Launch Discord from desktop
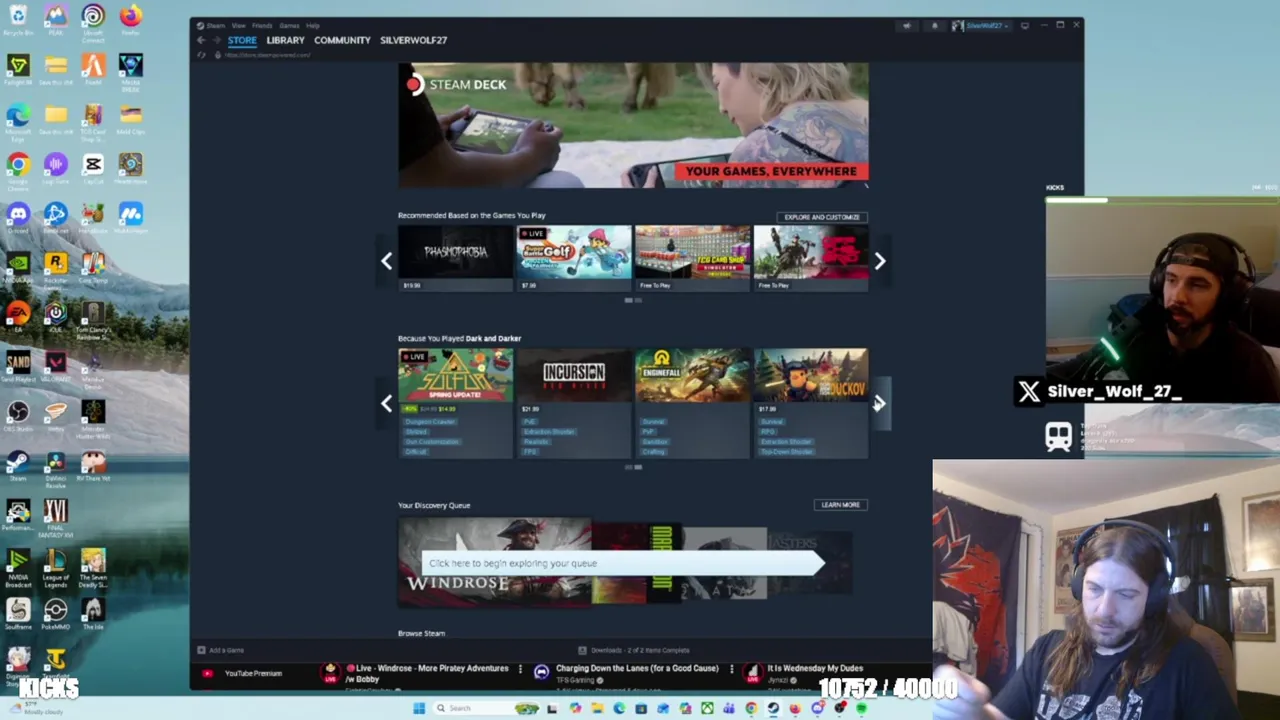 (x=18, y=217)
